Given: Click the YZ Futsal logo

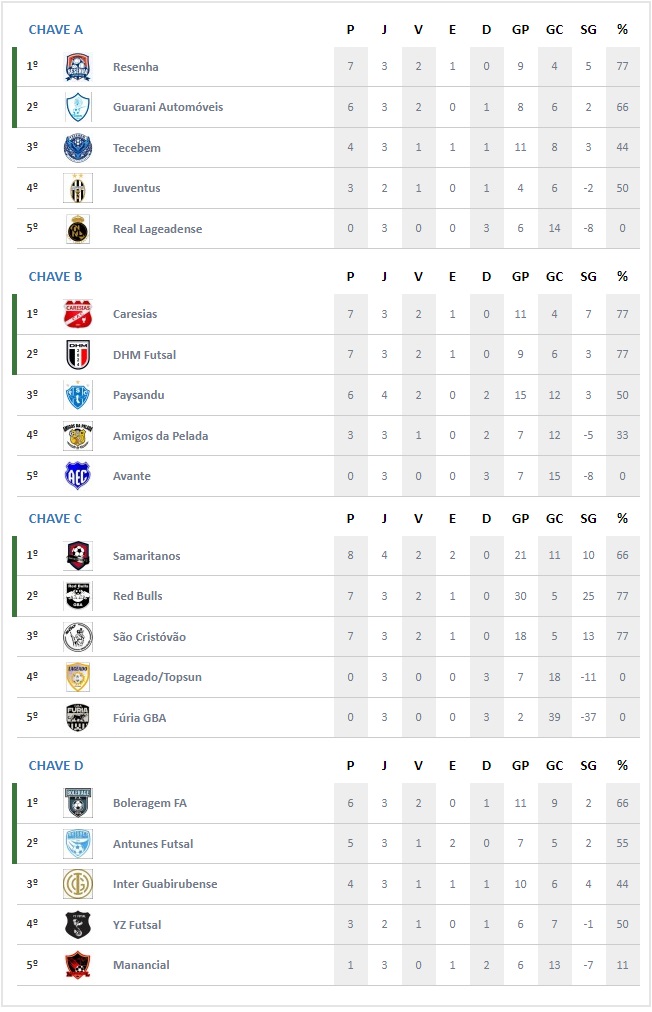Looking at the screenshot, I should click(78, 924).
